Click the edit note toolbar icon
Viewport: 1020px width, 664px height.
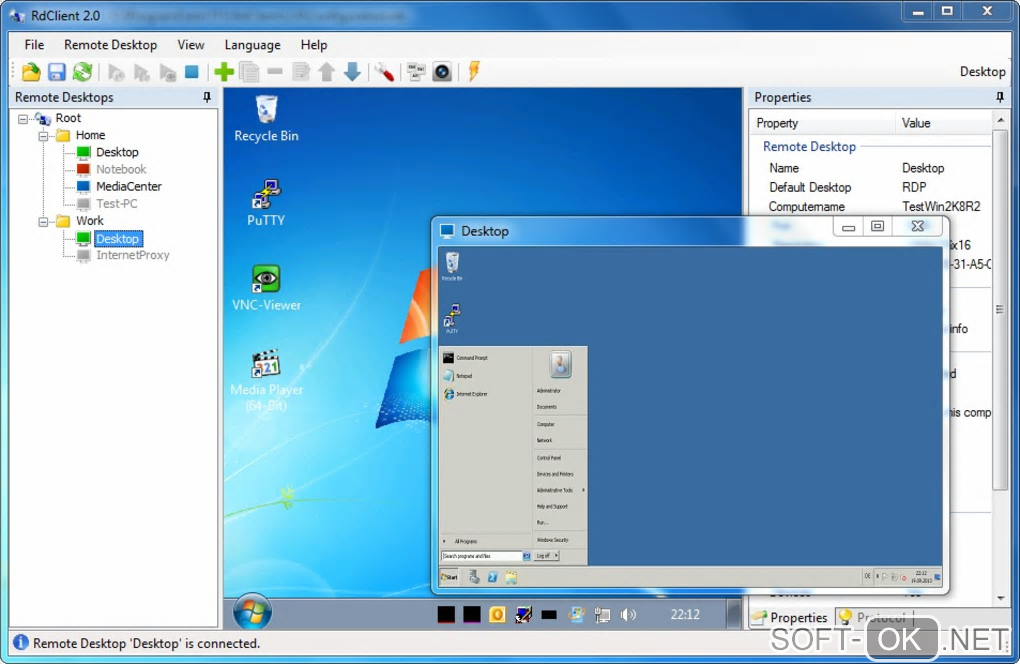(x=301, y=72)
